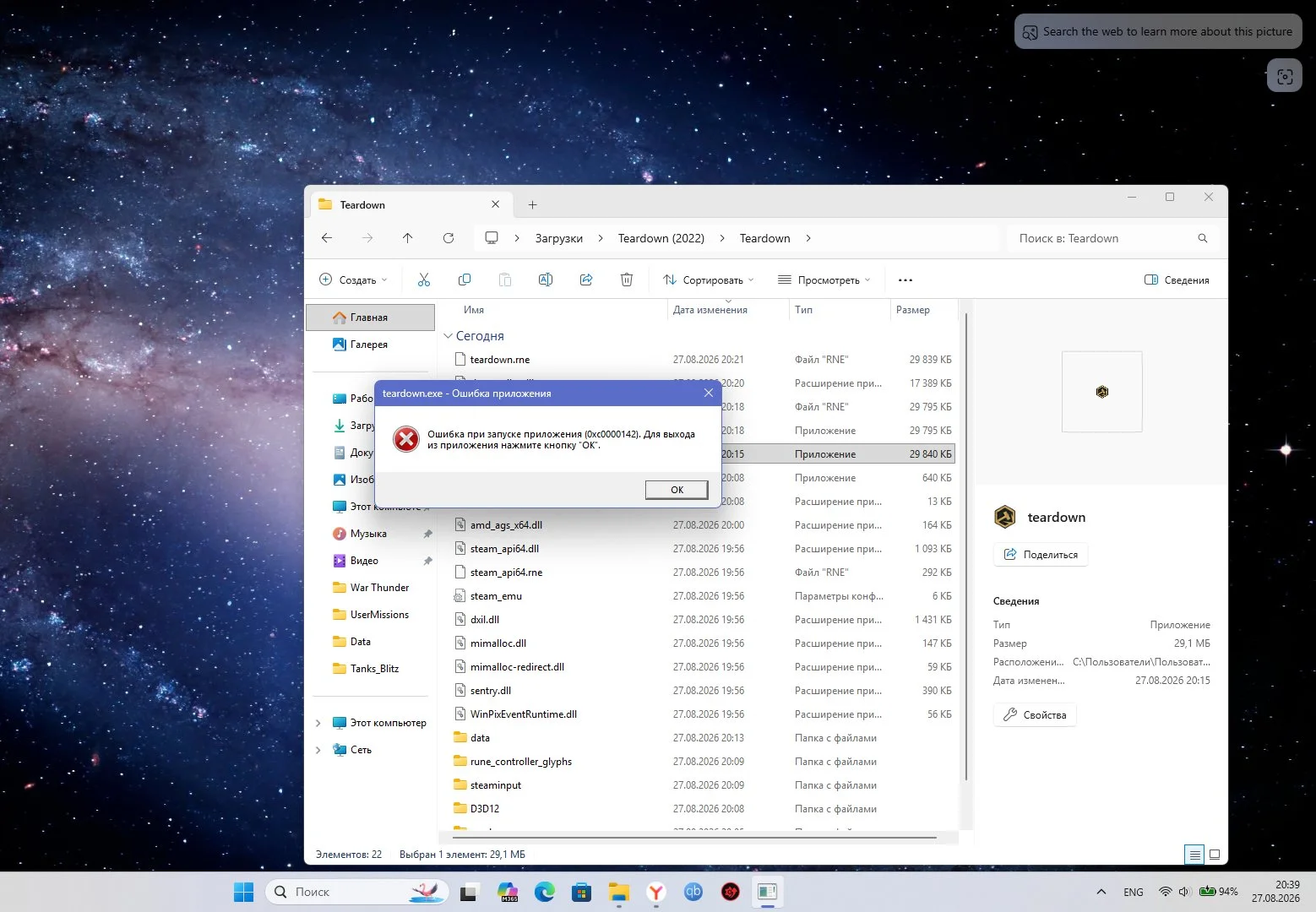Viewport: 1316px width, 912px height.
Task: Switch to details list view in status bar
Action: click(1194, 855)
